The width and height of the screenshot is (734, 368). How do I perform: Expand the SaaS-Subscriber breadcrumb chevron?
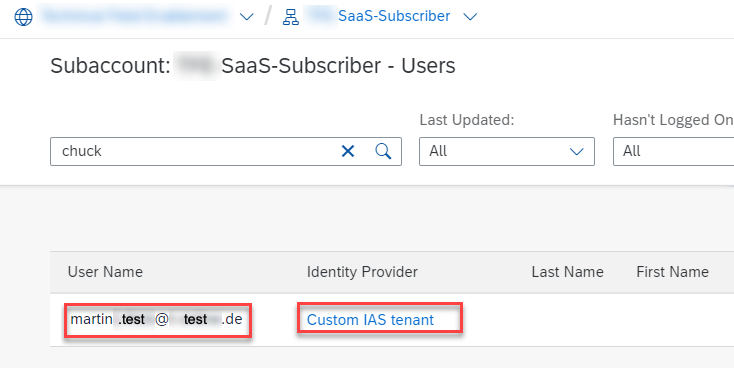coord(470,17)
